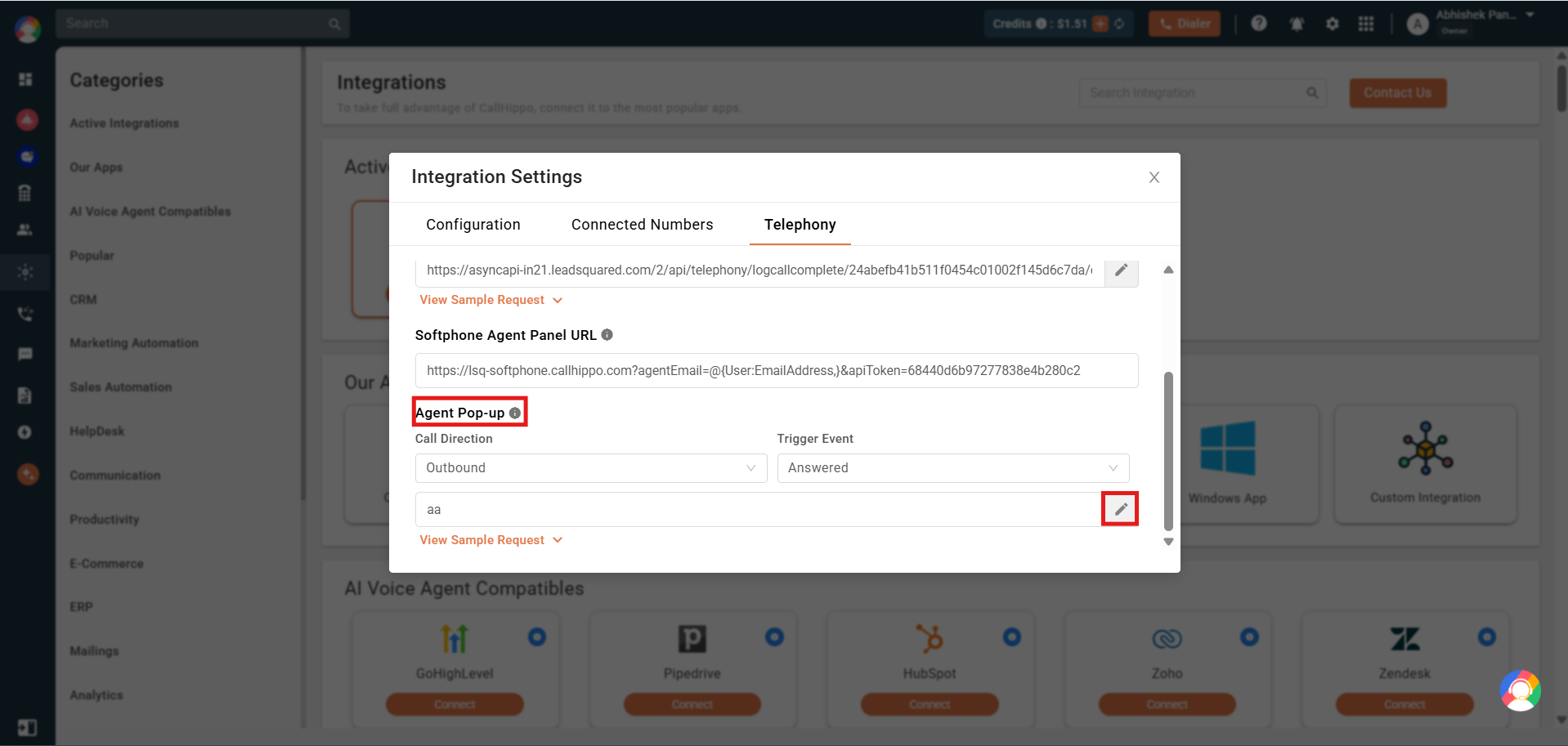Click the blue badge on Zendesk card
The image size is (1568, 746).
pos(1486,637)
